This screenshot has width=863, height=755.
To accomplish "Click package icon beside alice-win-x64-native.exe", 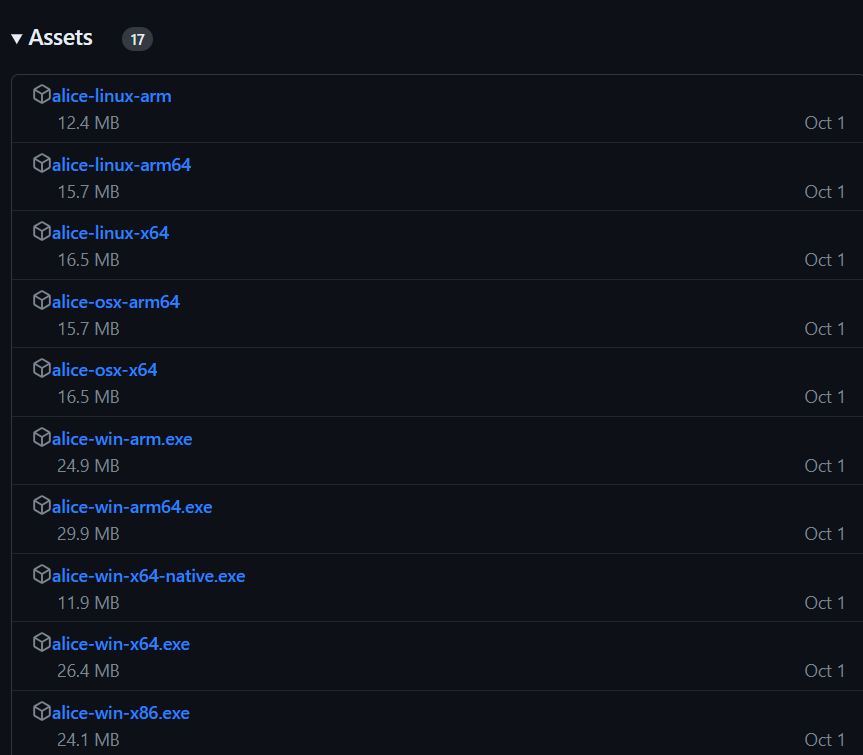I will [41, 575].
